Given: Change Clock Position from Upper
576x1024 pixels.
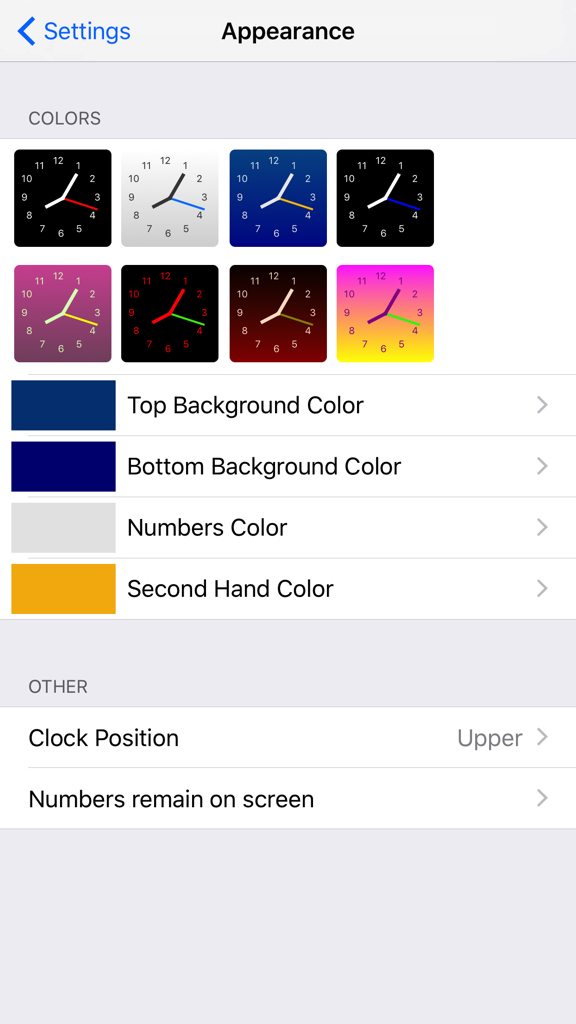Looking at the screenshot, I should click(489, 737).
